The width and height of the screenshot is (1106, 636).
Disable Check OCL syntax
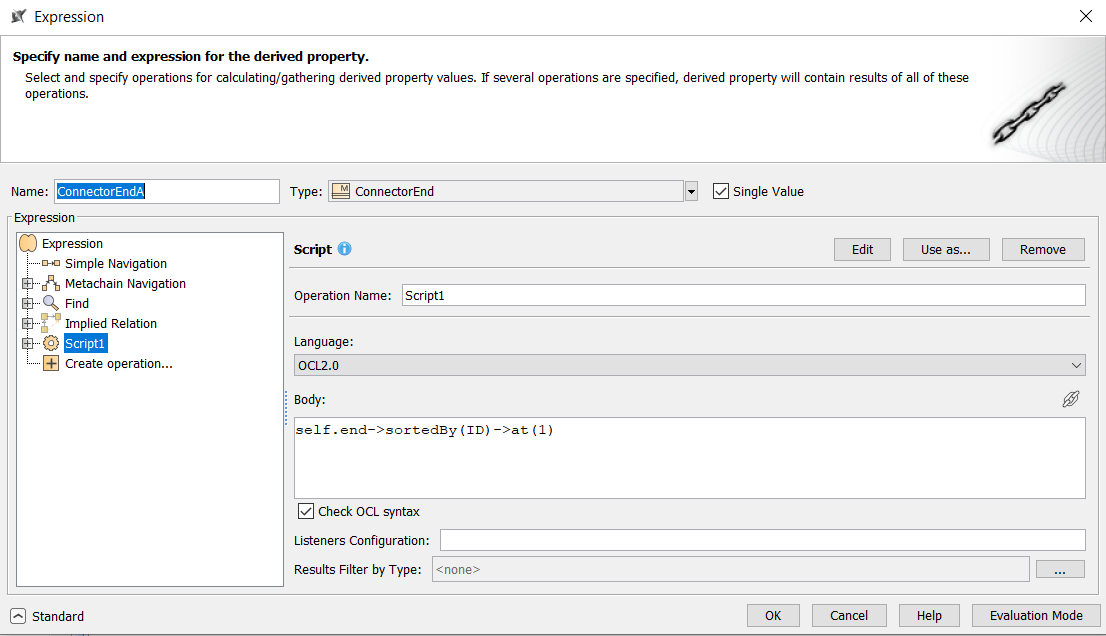coord(305,511)
